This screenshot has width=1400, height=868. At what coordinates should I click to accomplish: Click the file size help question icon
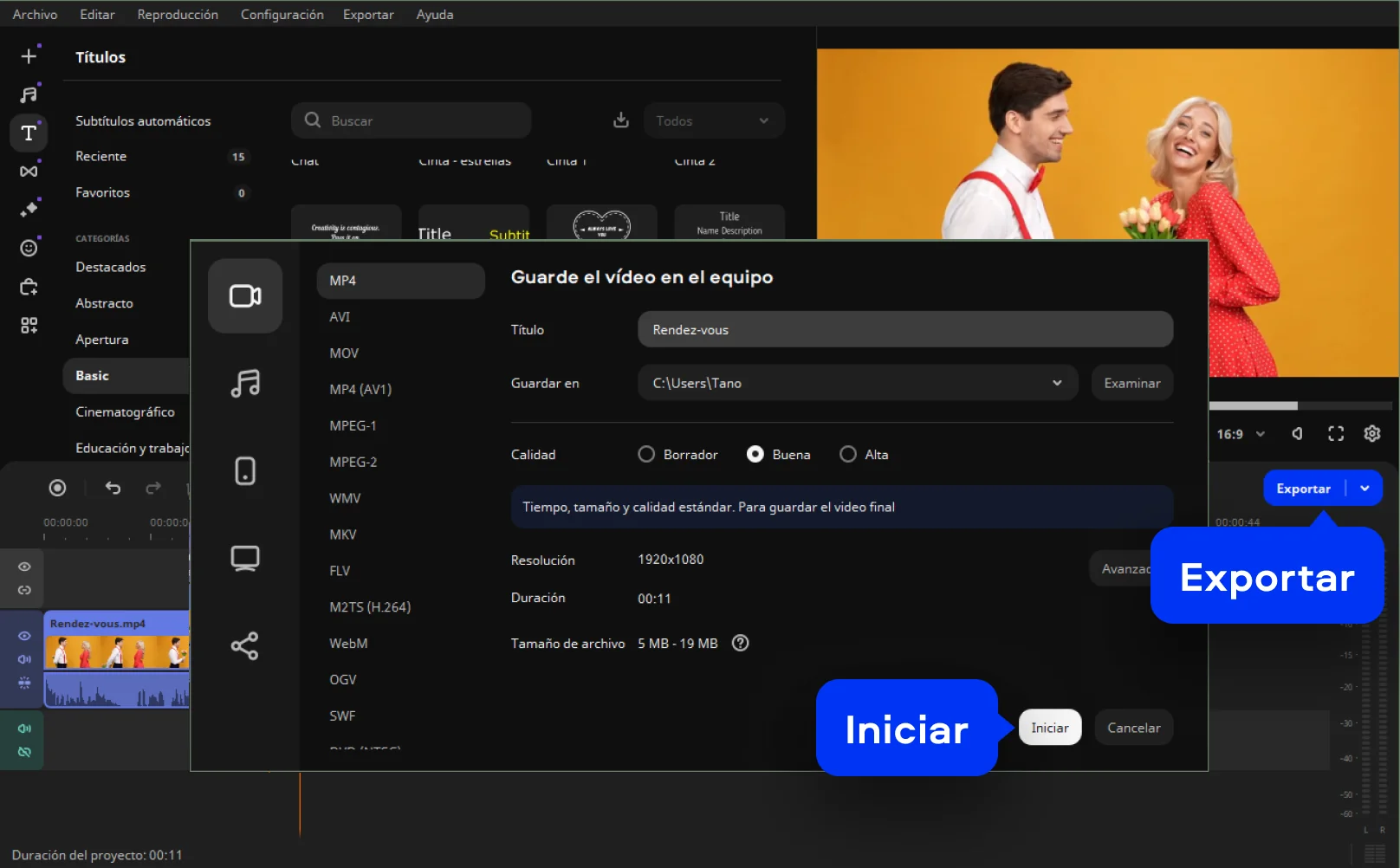(x=740, y=644)
